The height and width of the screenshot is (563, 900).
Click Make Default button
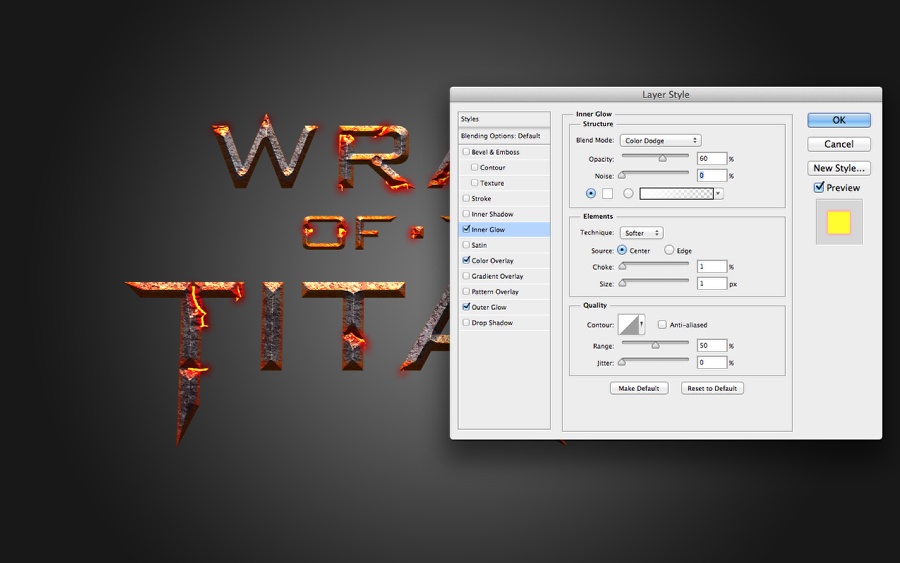click(639, 389)
